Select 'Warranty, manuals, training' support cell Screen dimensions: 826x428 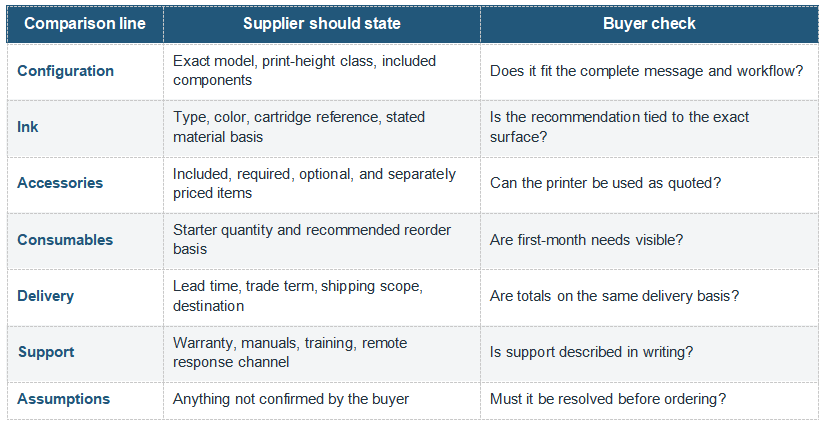click(x=321, y=352)
